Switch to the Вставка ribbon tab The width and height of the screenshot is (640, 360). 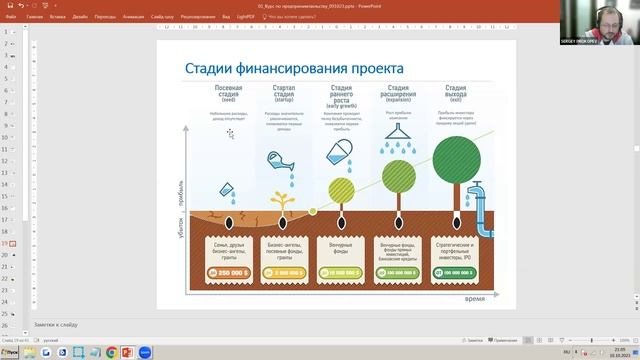[x=58, y=17]
